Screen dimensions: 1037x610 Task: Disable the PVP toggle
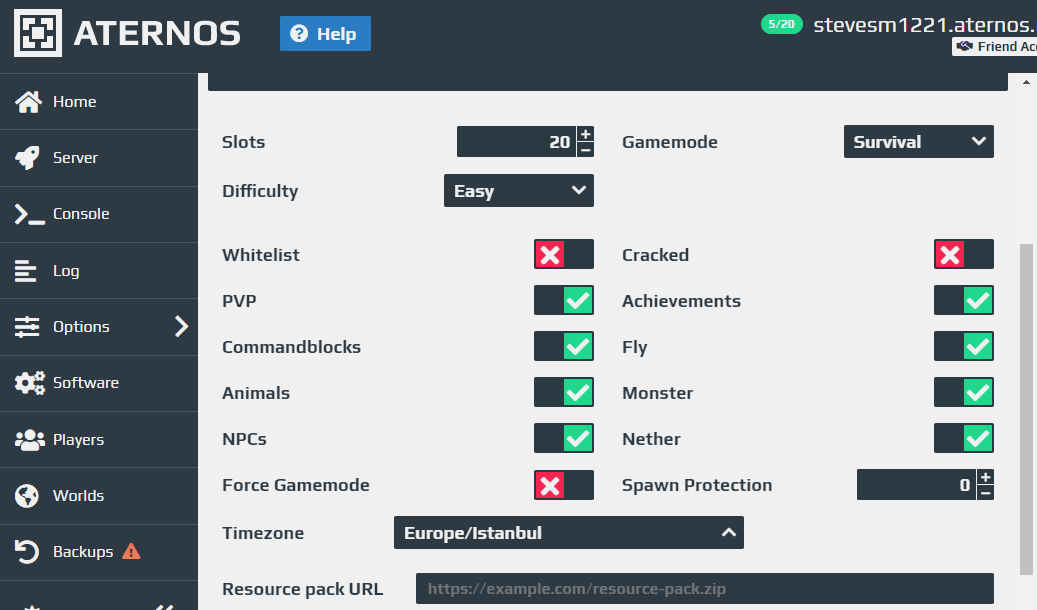click(563, 301)
